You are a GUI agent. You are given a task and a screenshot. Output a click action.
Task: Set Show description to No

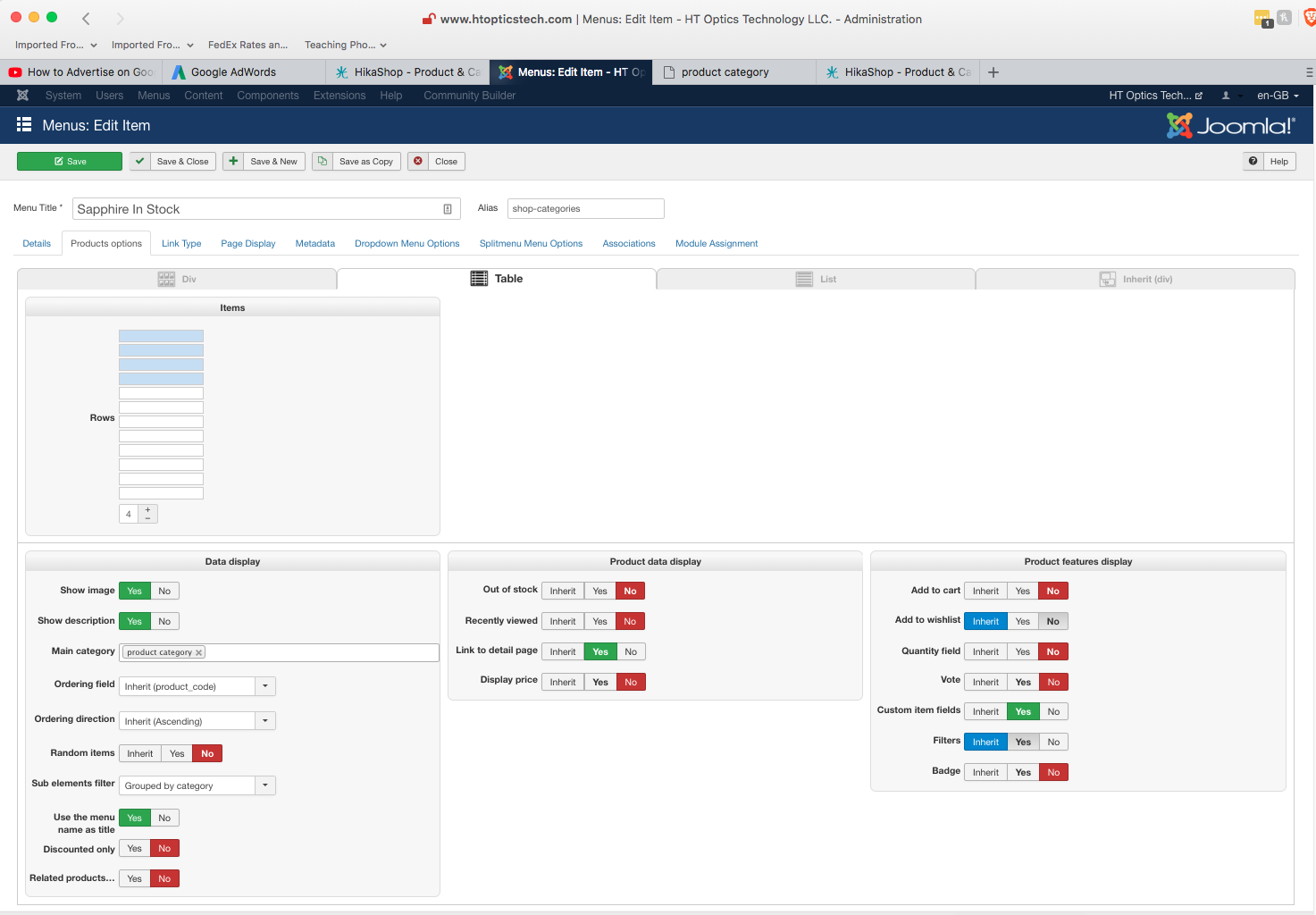click(x=164, y=622)
